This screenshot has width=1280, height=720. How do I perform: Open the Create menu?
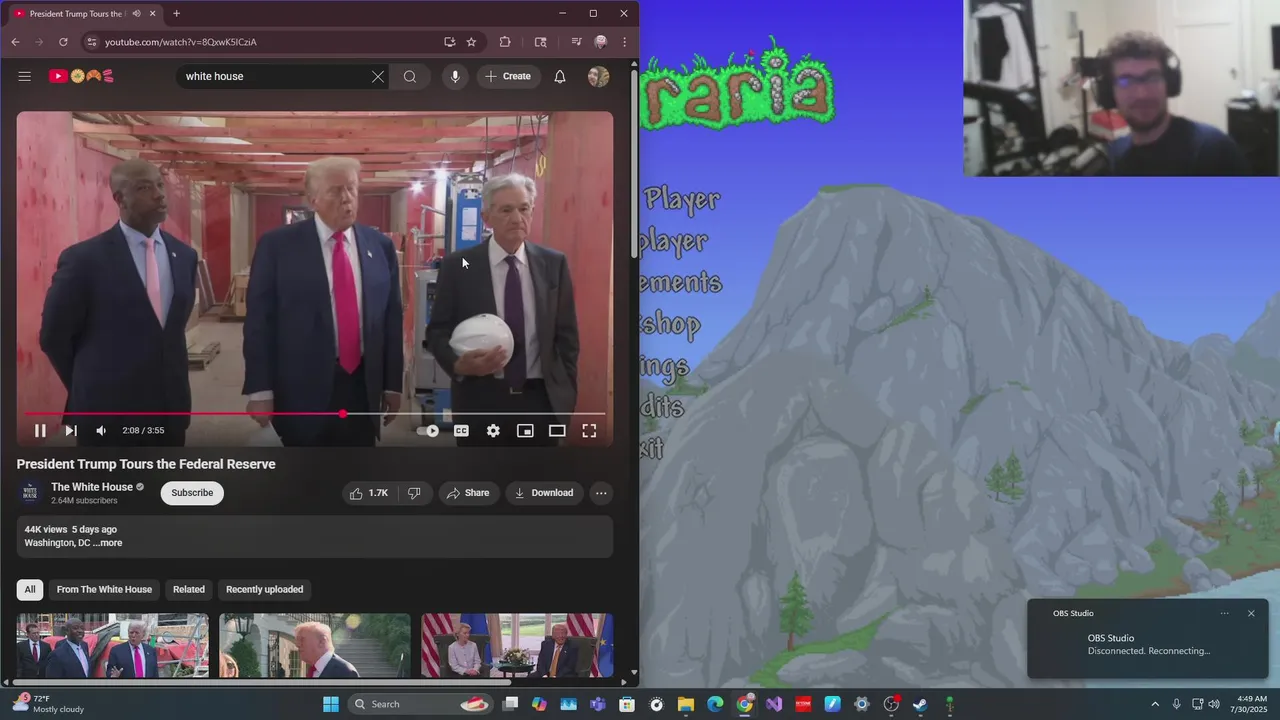(508, 76)
